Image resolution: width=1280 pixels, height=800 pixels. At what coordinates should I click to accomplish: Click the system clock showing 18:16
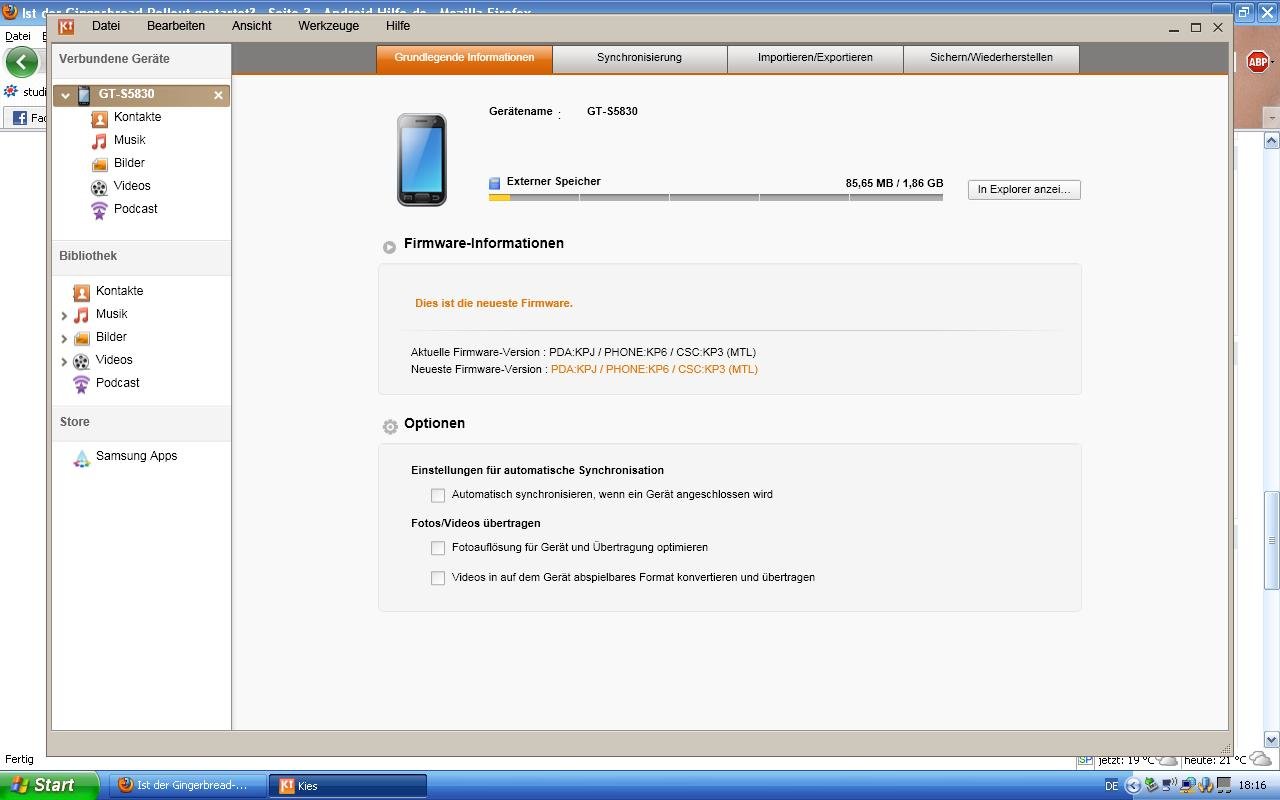tap(1252, 786)
